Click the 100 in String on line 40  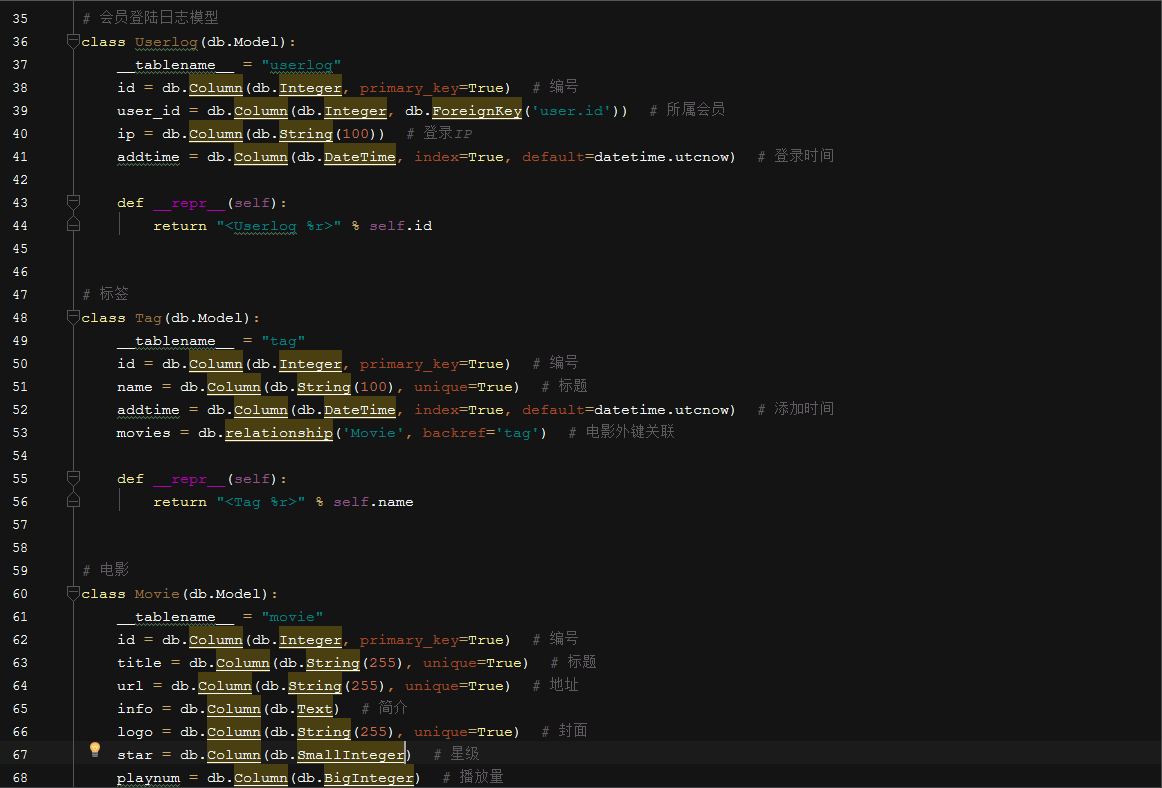click(355, 134)
